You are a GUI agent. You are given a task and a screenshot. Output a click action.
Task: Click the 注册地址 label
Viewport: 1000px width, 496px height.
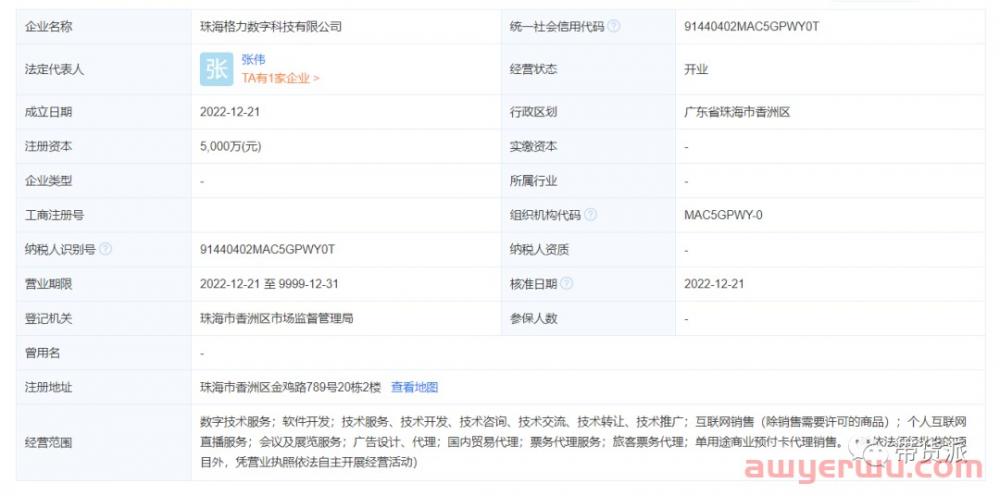click(48, 387)
